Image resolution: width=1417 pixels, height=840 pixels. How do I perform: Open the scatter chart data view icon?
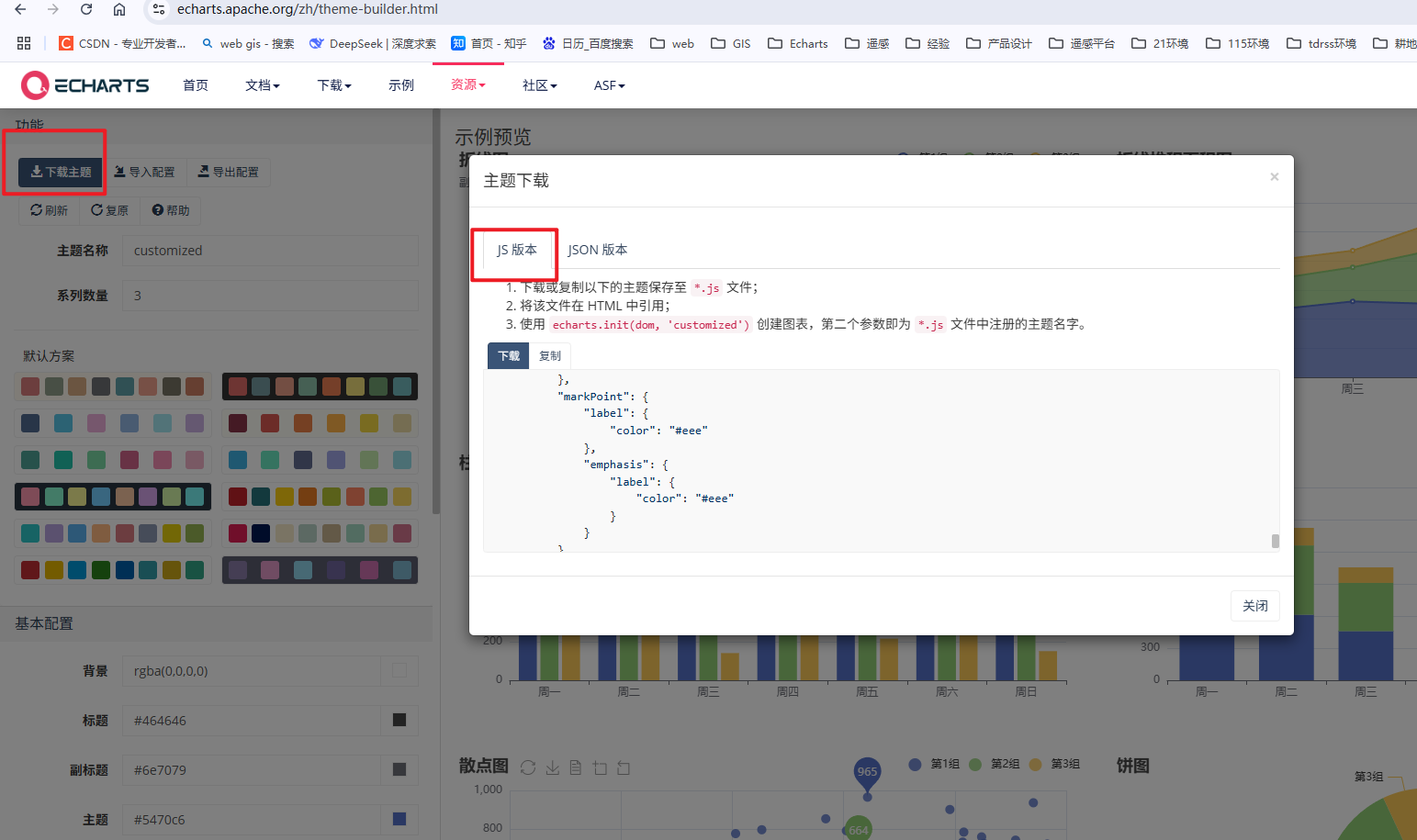[576, 768]
